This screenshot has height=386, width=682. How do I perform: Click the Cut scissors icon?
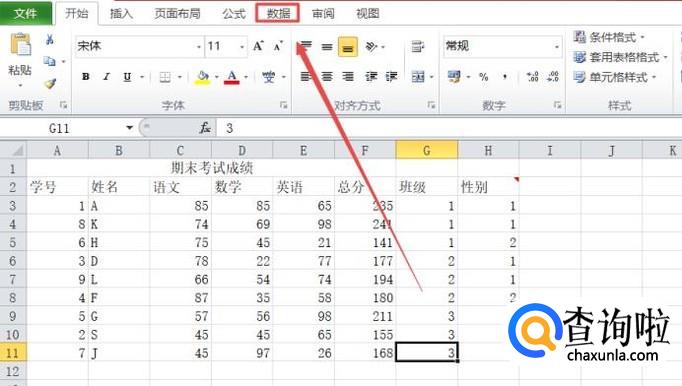50,40
